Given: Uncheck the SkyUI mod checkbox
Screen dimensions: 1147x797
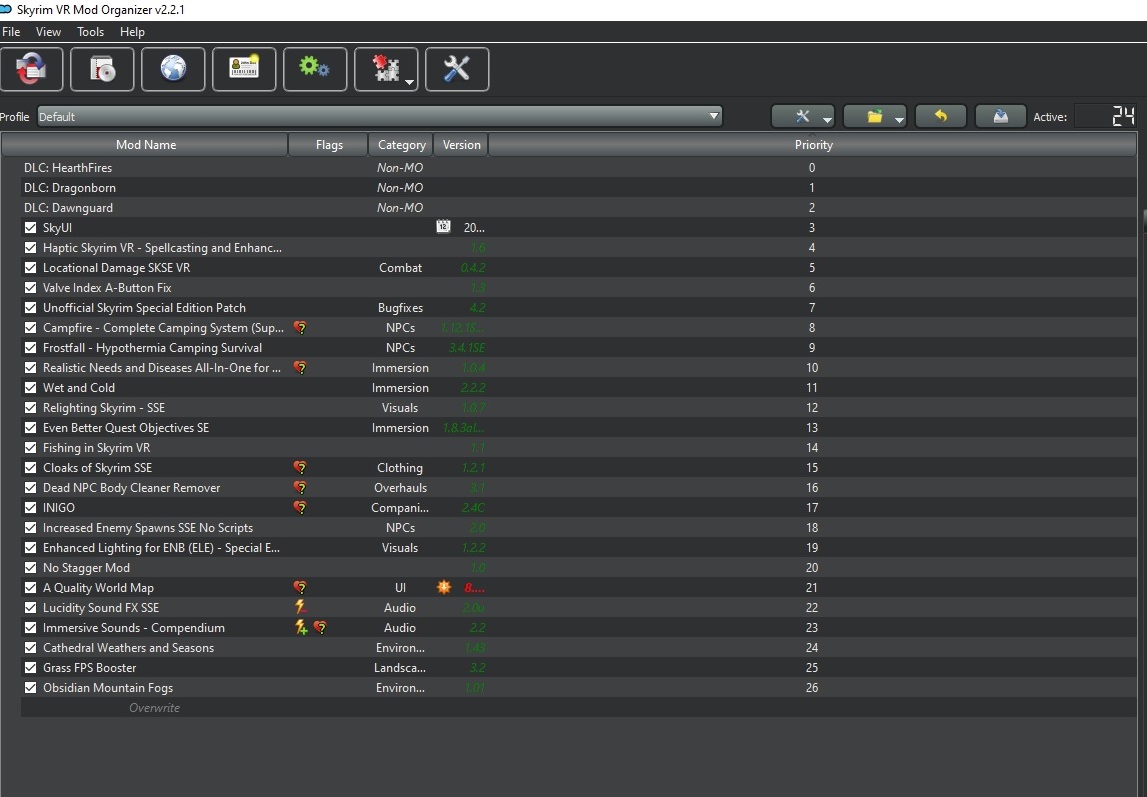Looking at the screenshot, I should [31, 227].
